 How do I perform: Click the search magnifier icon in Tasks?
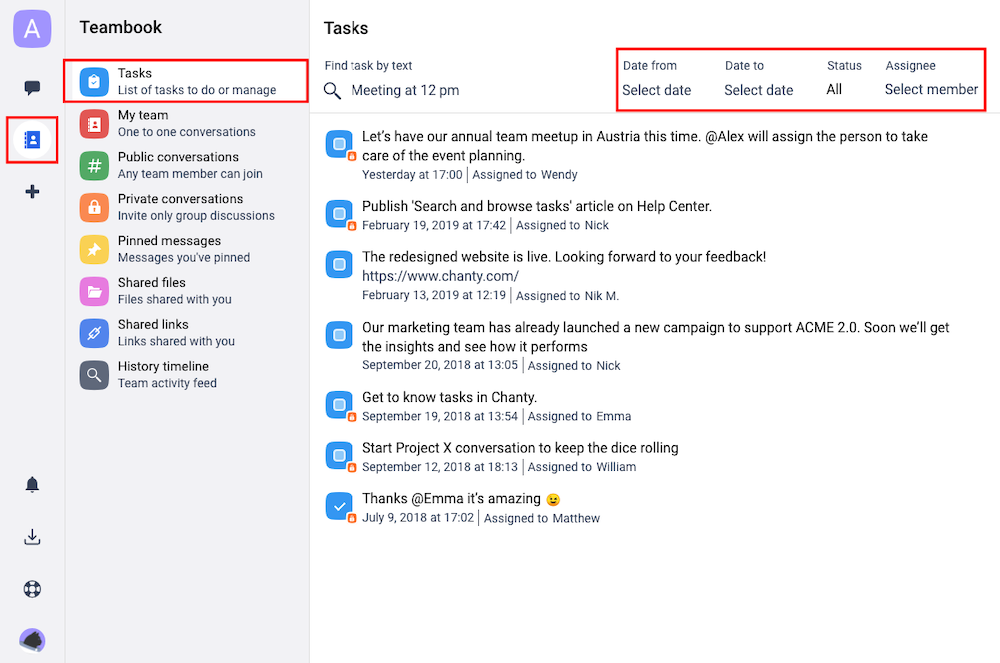pos(332,91)
